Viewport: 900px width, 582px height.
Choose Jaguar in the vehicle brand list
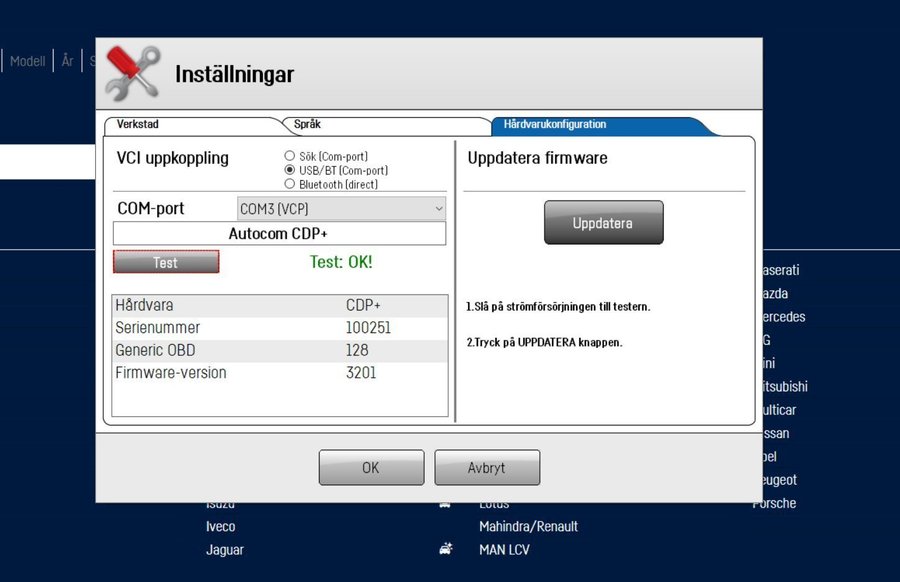point(225,549)
